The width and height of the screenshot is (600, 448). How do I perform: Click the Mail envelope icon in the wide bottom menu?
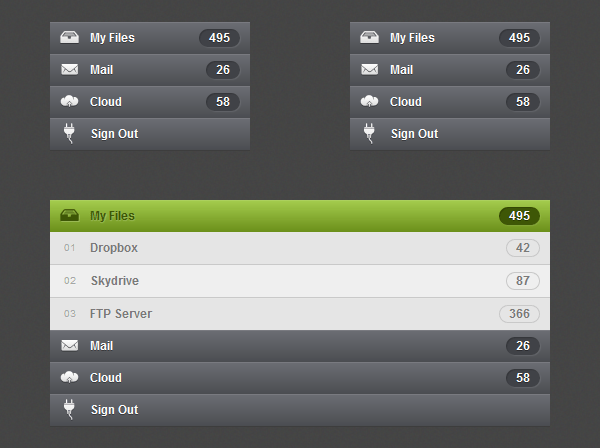69,345
